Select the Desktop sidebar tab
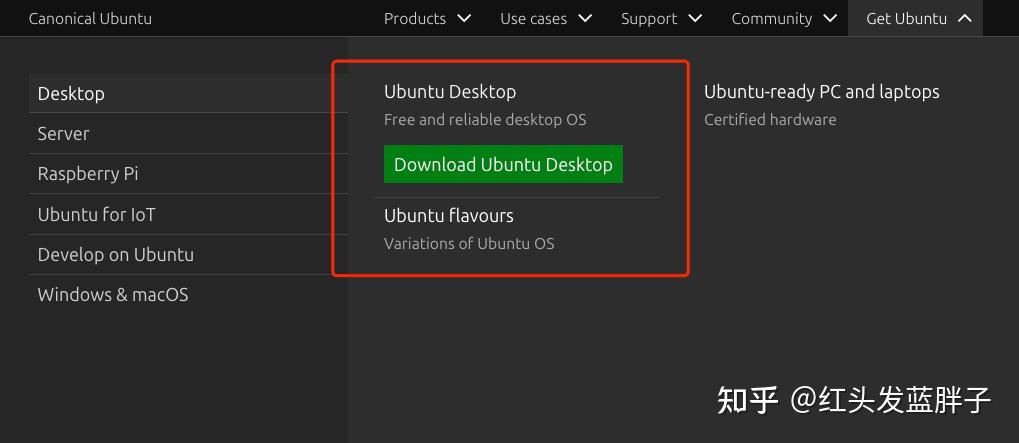This screenshot has height=443, width=1019. (x=71, y=94)
